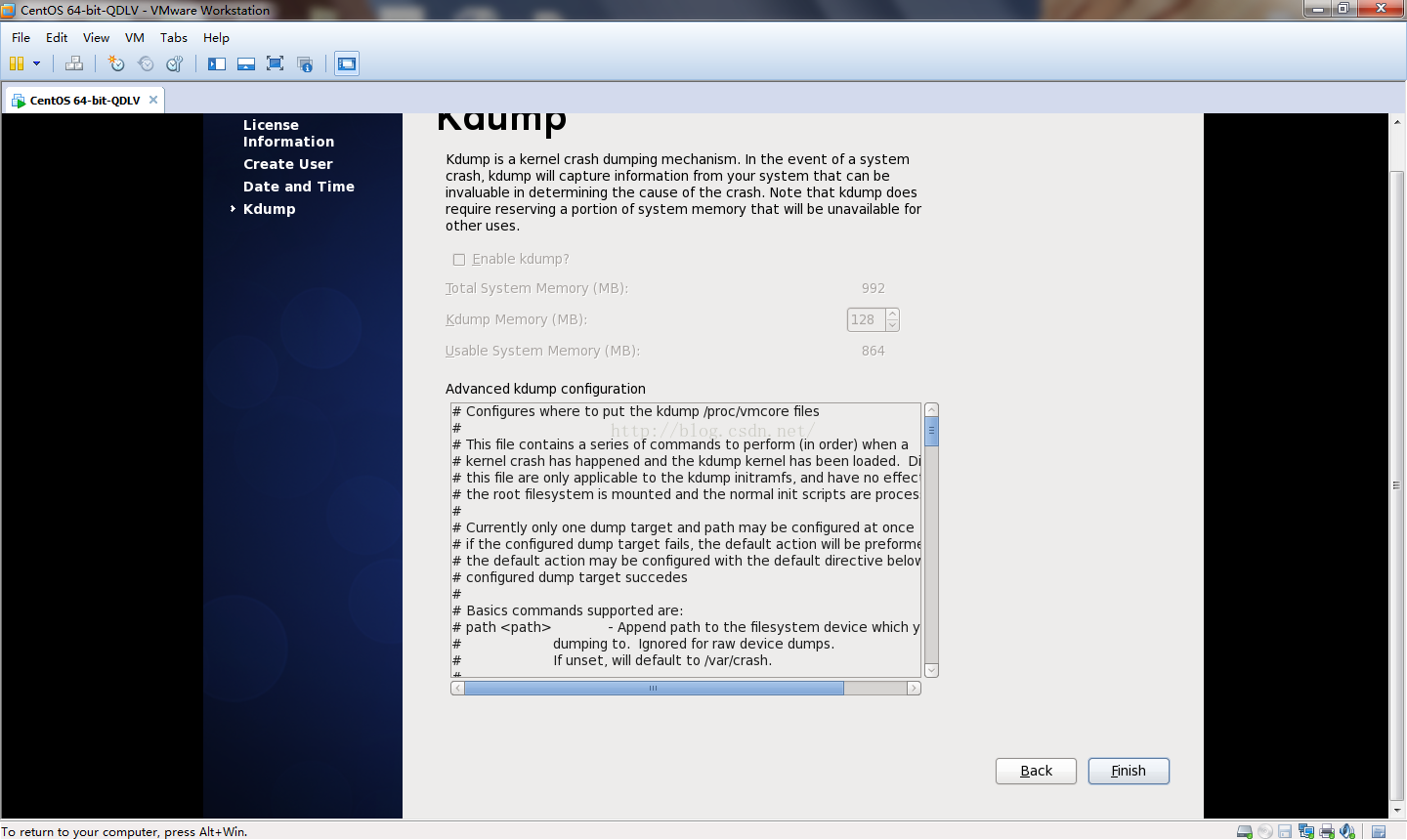Open the Snapshot Manager icon
1407x840 pixels.
175,63
